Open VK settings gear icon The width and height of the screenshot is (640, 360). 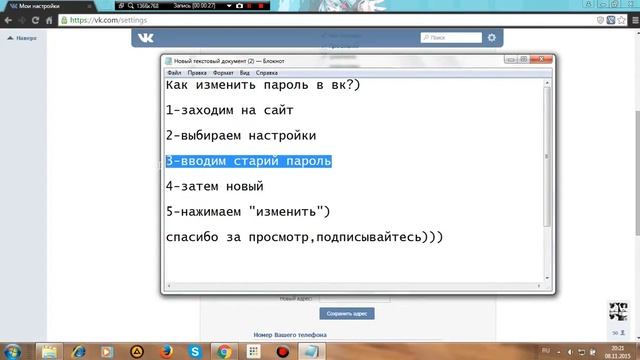pos(492,38)
